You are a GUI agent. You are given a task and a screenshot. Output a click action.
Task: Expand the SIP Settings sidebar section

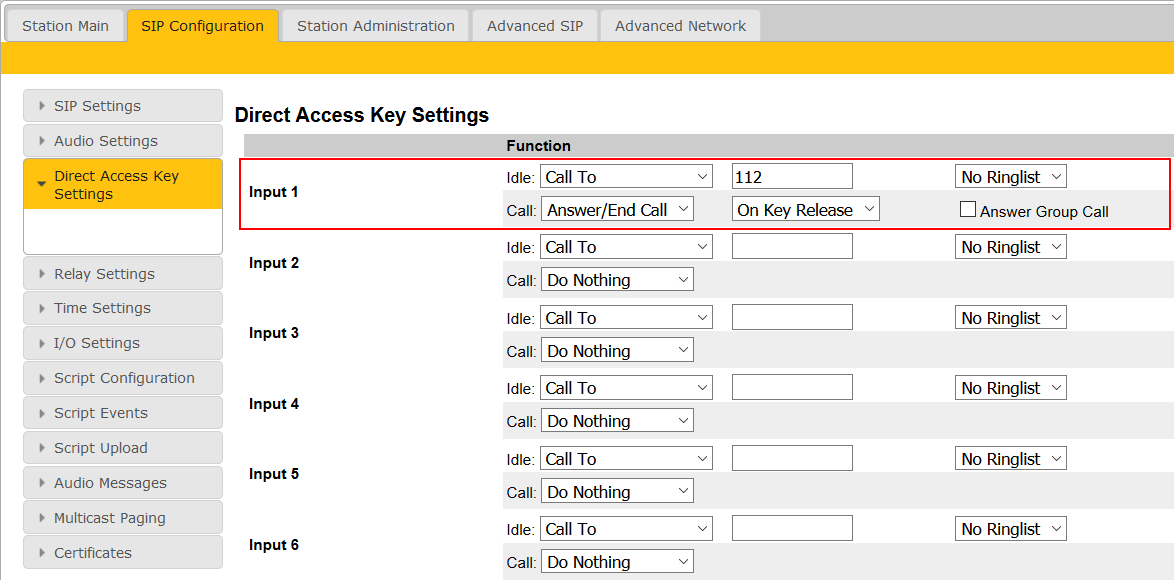(x=97, y=106)
